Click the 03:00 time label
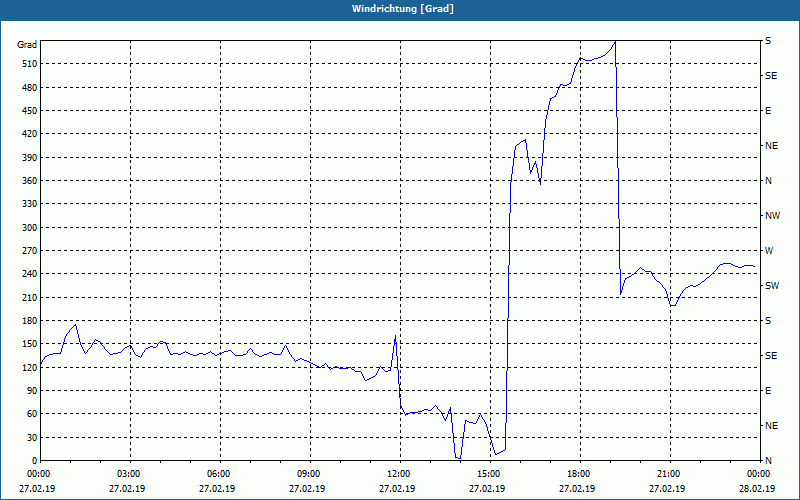The width and height of the screenshot is (800, 500). coord(127,474)
